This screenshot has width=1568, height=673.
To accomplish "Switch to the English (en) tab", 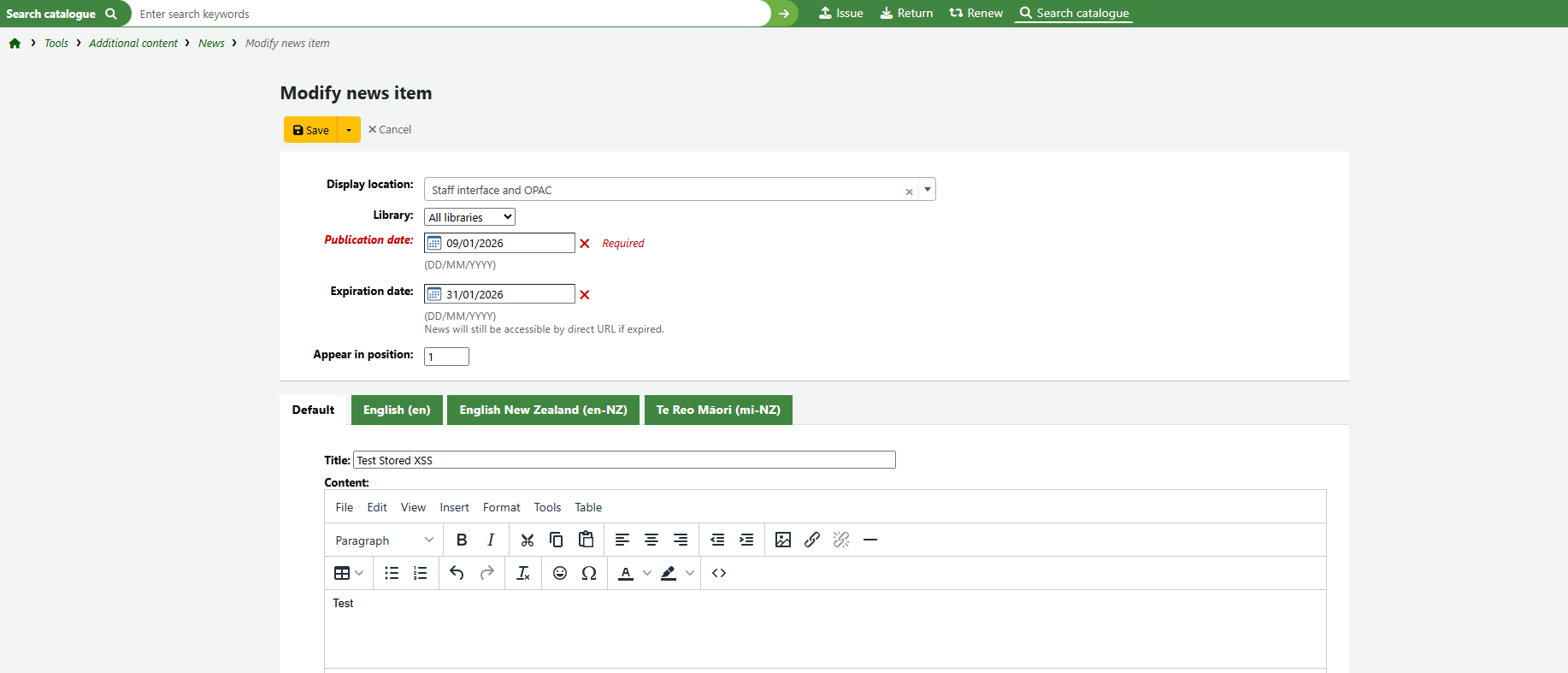I will point(397,410).
